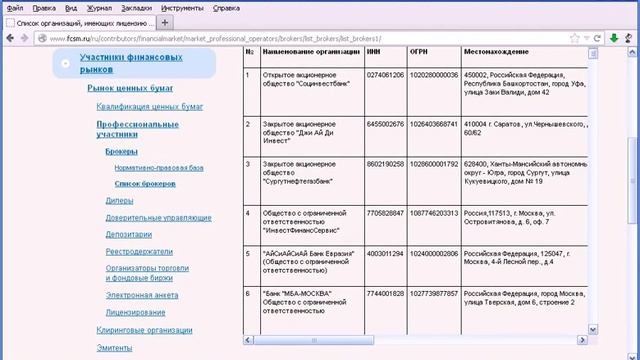
Task: Open the Справка menu
Action: [x=226, y=8]
